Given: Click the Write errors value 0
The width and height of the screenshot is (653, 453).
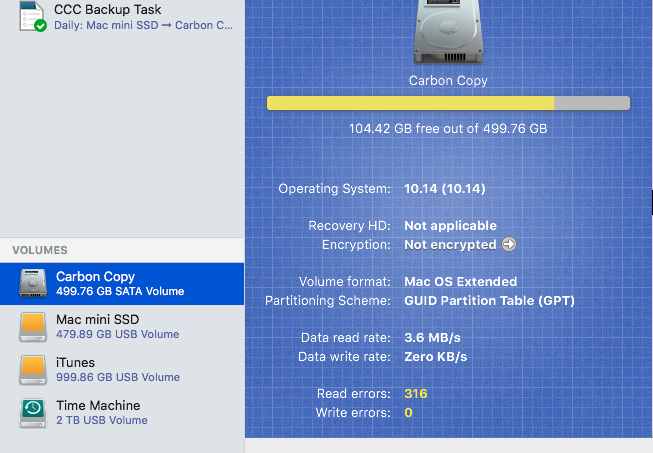Looking at the screenshot, I should (408, 413).
